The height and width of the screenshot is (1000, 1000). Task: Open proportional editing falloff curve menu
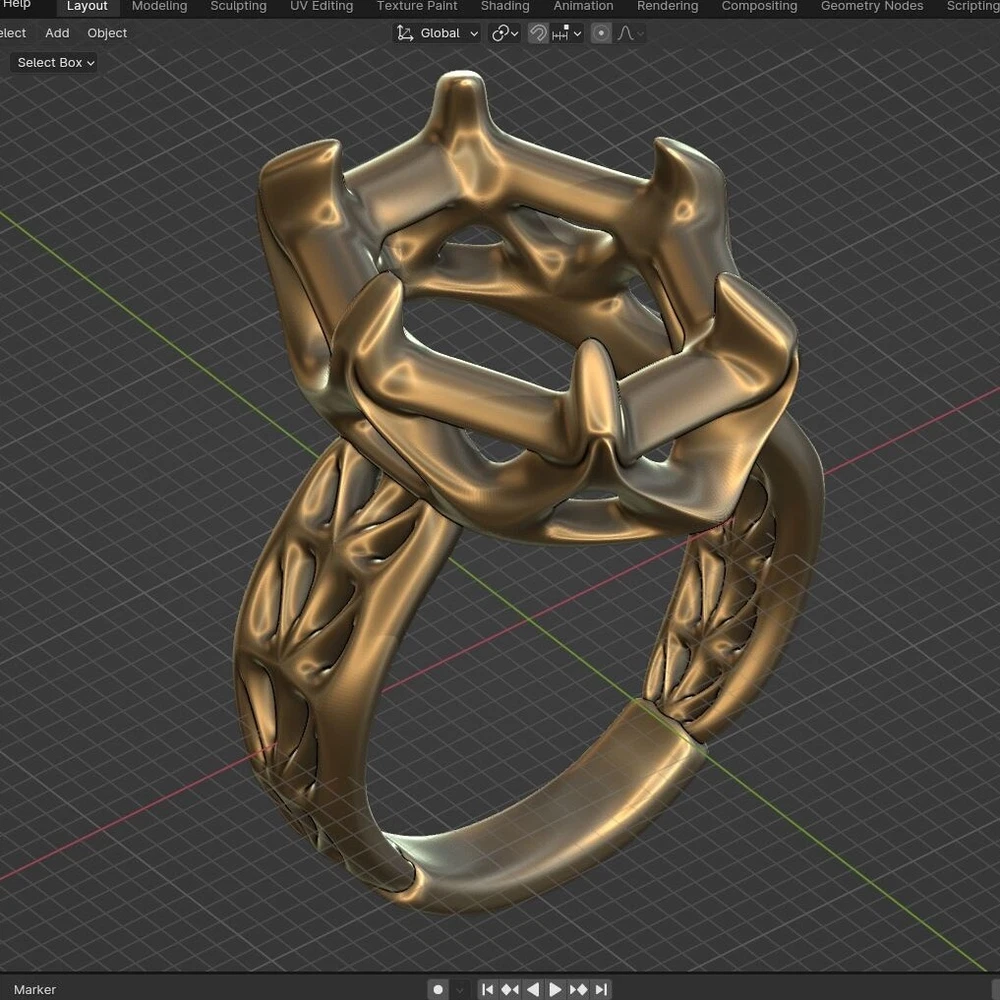pos(630,33)
